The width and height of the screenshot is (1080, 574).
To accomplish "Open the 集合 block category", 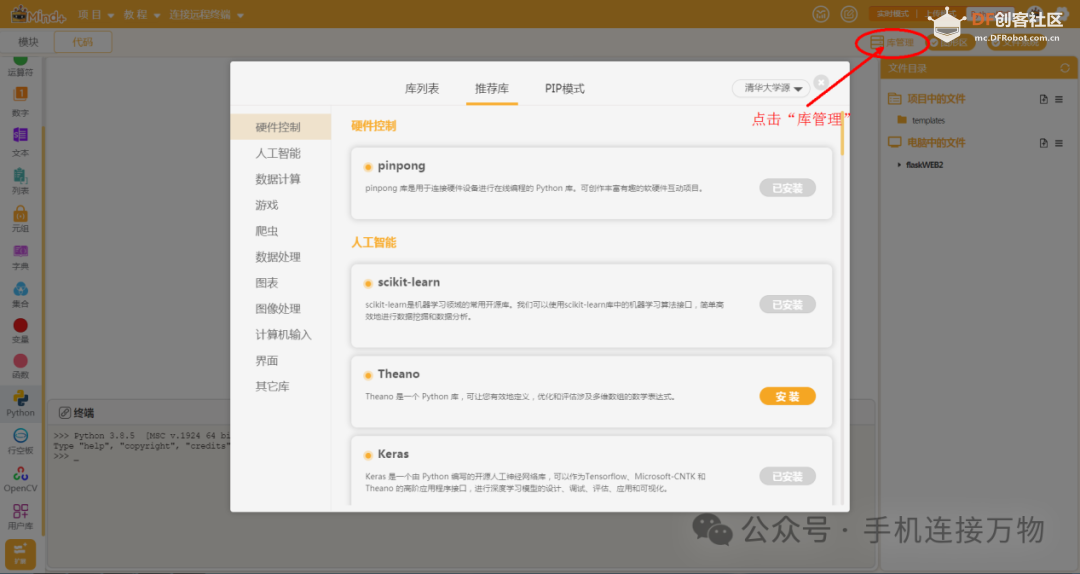I will [20, 294].
